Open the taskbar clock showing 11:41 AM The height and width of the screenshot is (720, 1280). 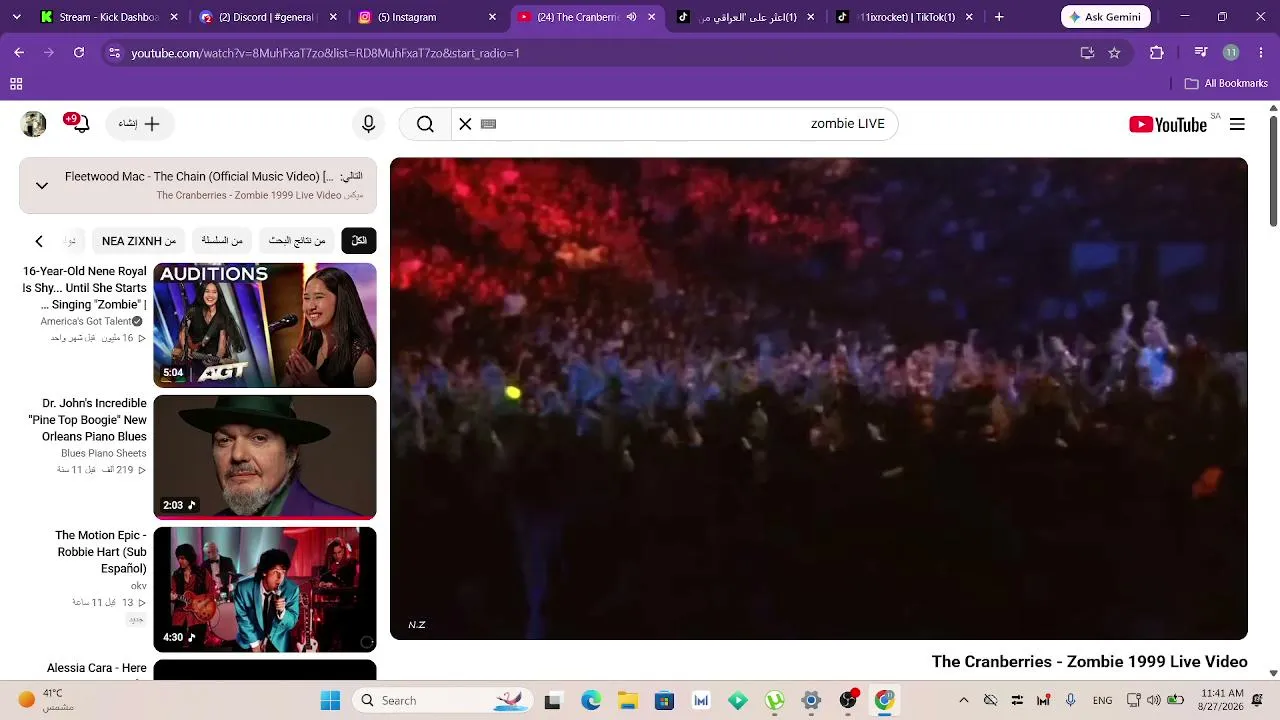pyautogui.click(x=1222, y=700)
